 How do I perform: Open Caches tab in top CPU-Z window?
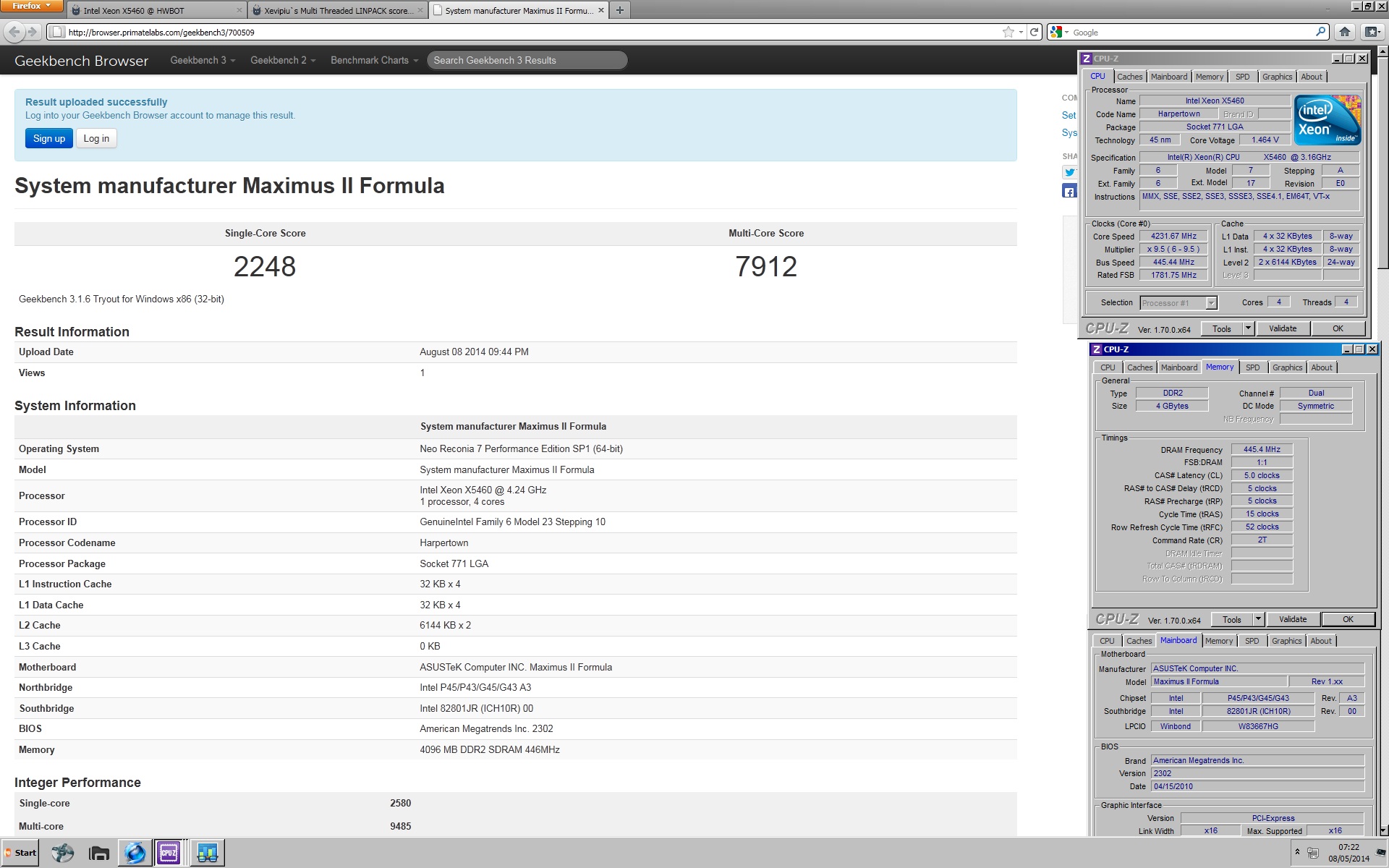click(1129, 77)
